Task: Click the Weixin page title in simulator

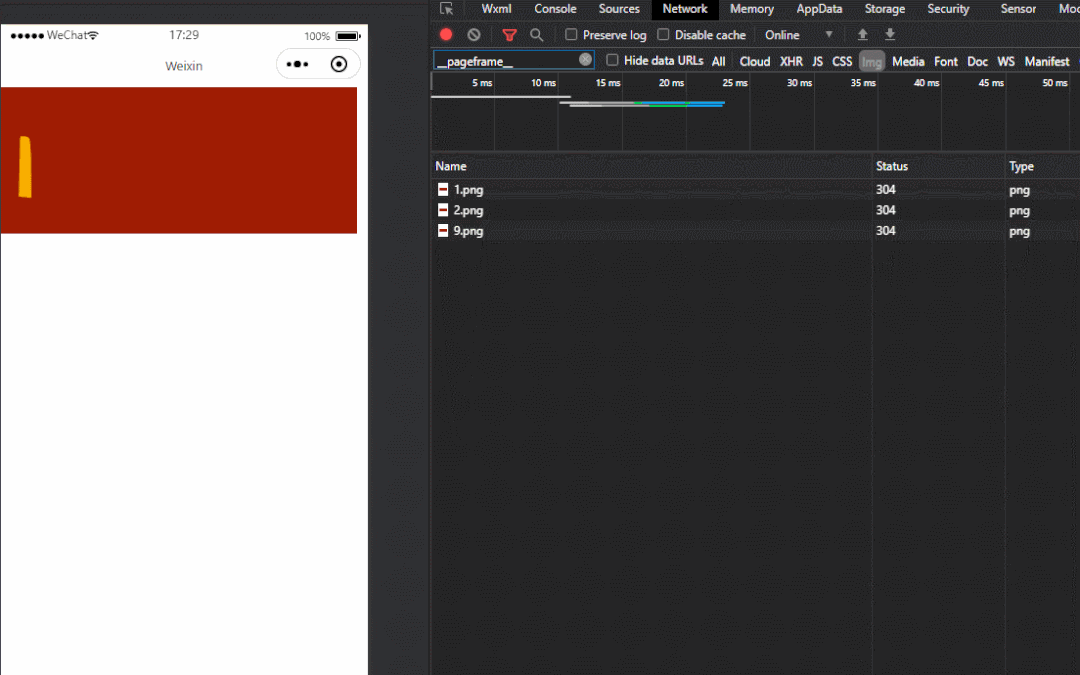Action: click(x=184, y=66)
